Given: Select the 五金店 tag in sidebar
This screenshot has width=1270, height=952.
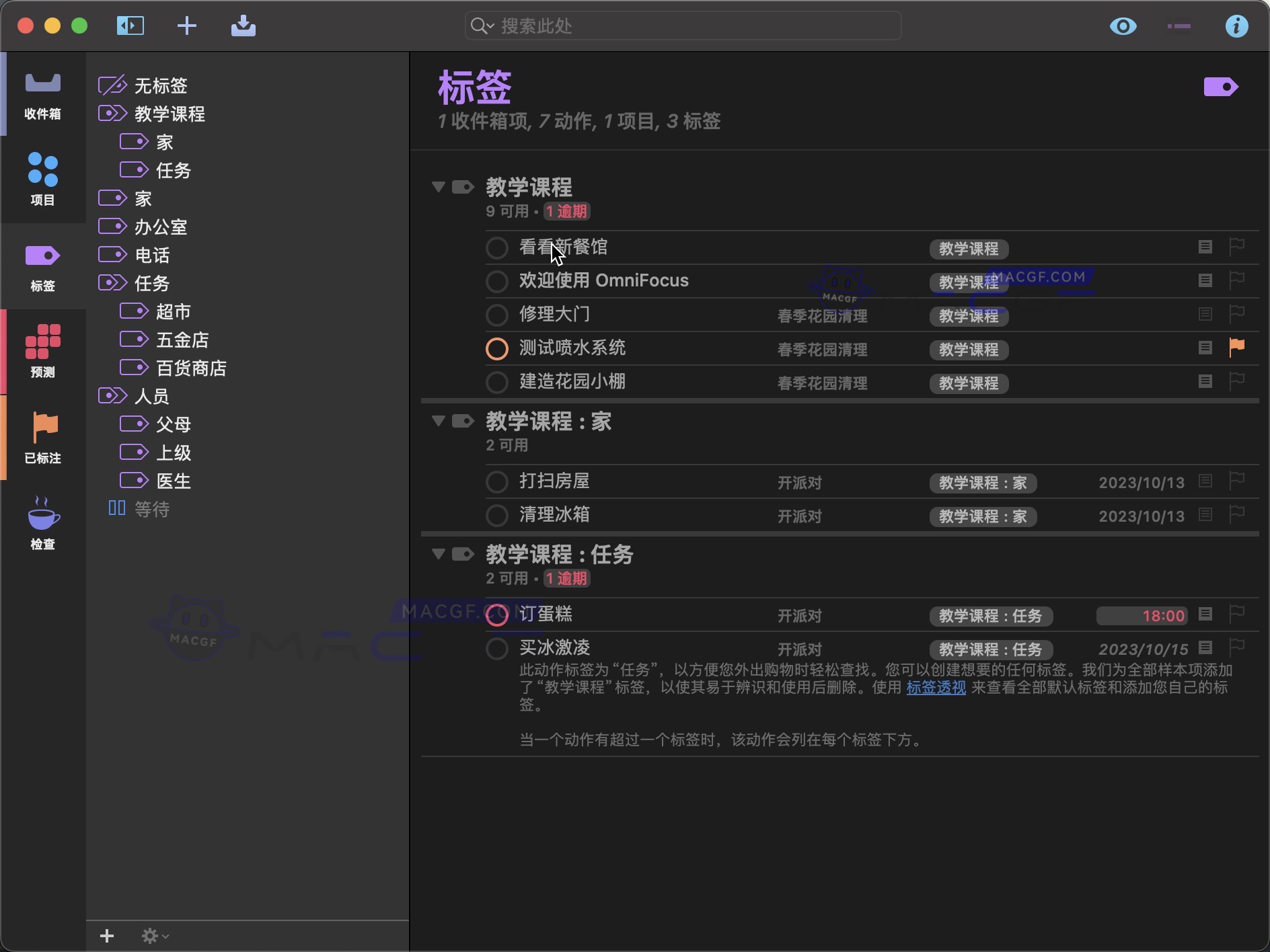Looking at the screenshot, I should coord(182,339).
